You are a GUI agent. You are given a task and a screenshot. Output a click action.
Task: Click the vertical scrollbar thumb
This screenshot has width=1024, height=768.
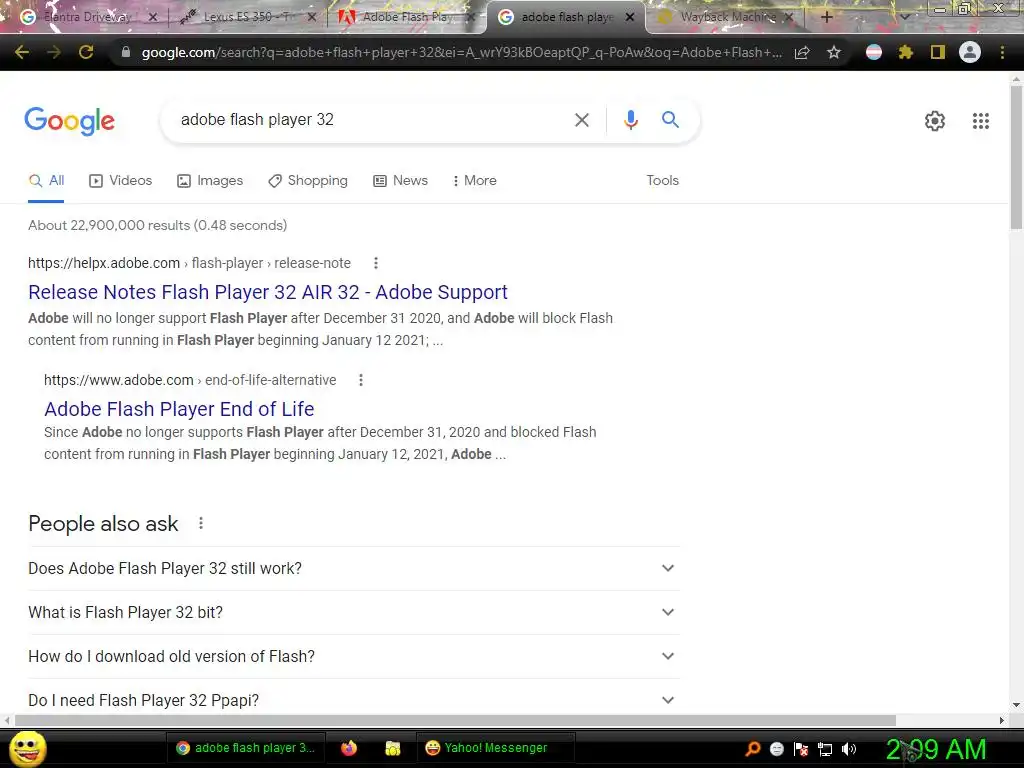(x=1016, y=157)
